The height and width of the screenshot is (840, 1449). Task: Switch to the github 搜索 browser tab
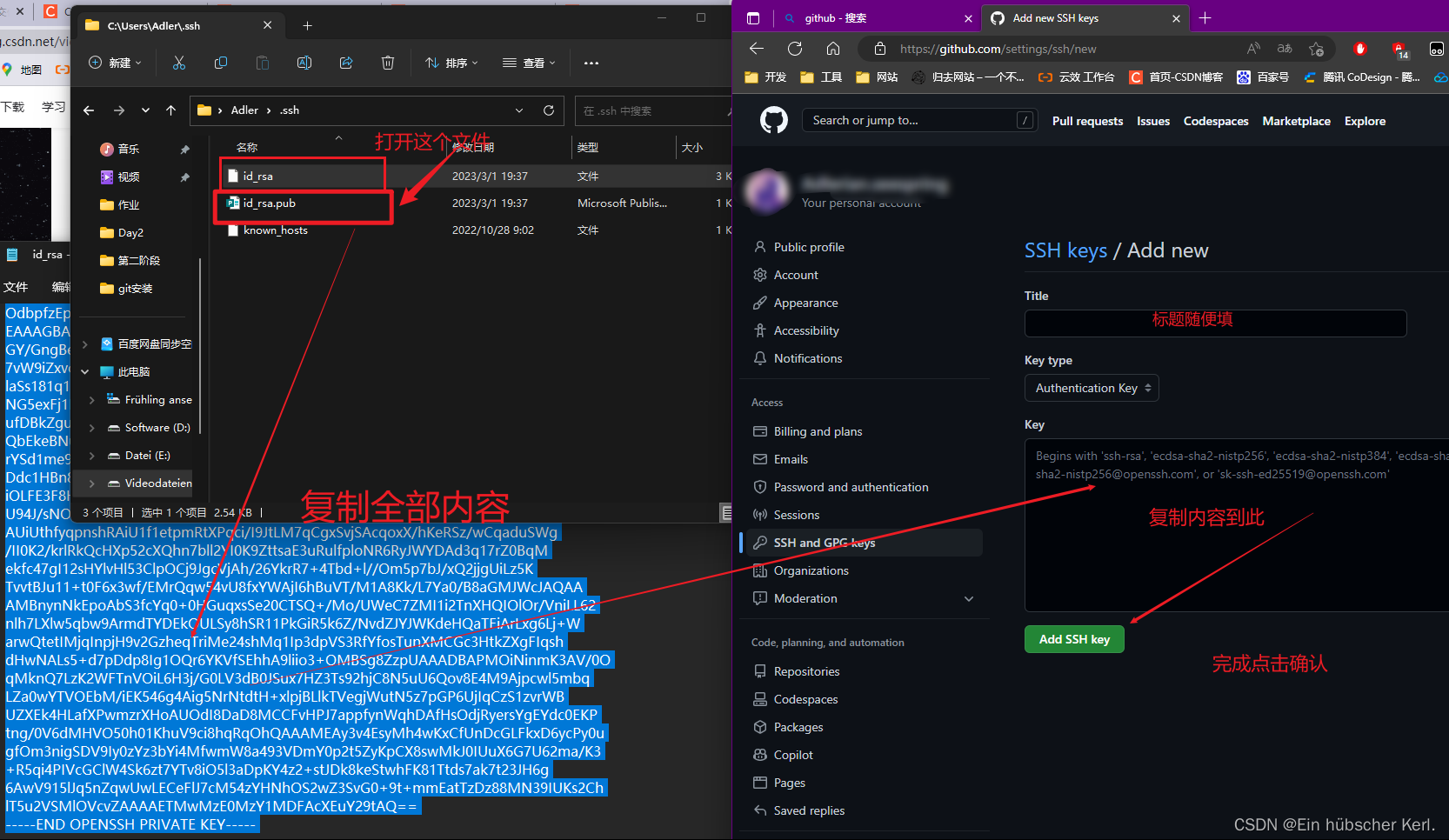click(x=876, y=17)
